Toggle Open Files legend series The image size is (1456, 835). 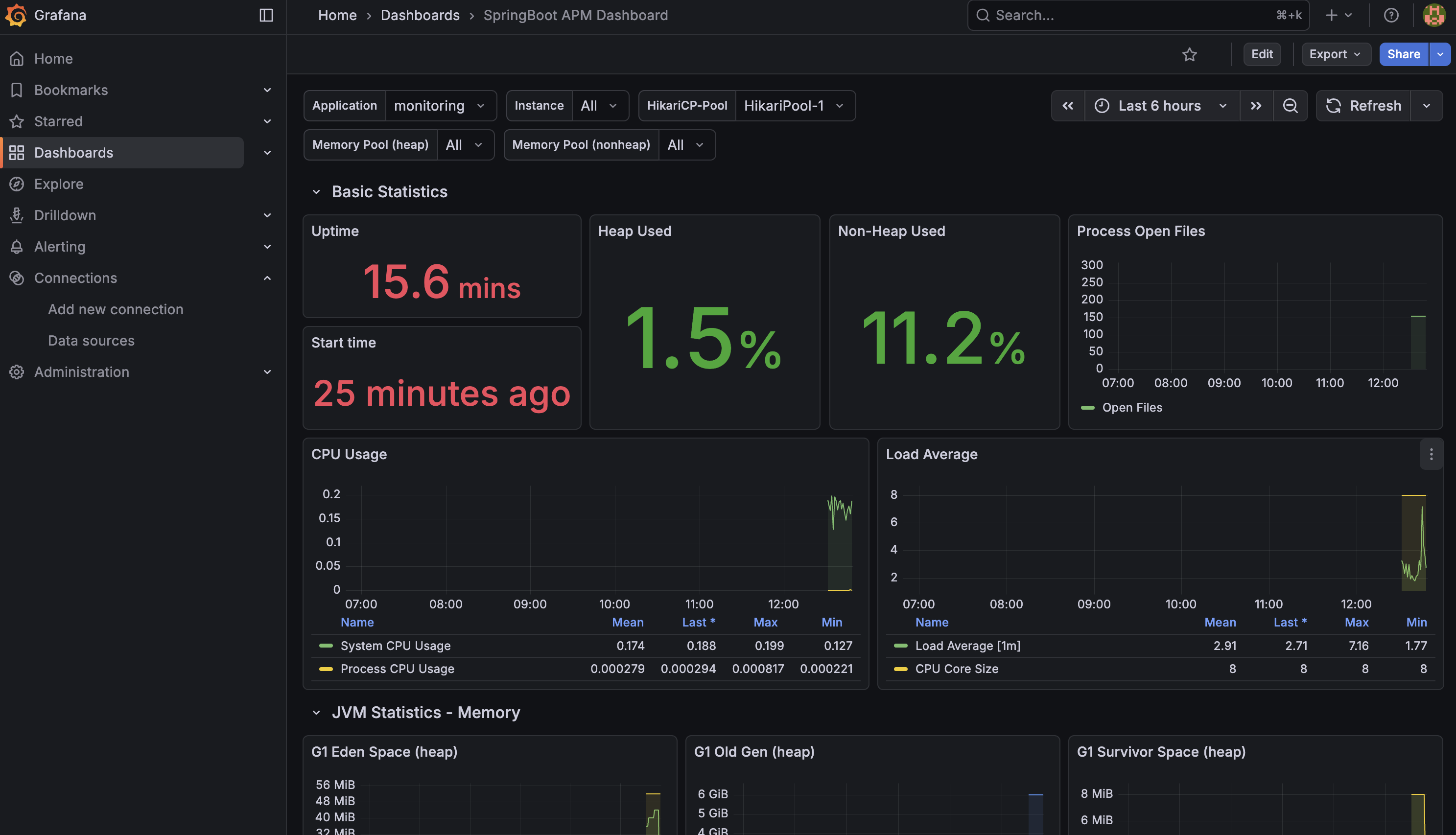coord(1131,408)
